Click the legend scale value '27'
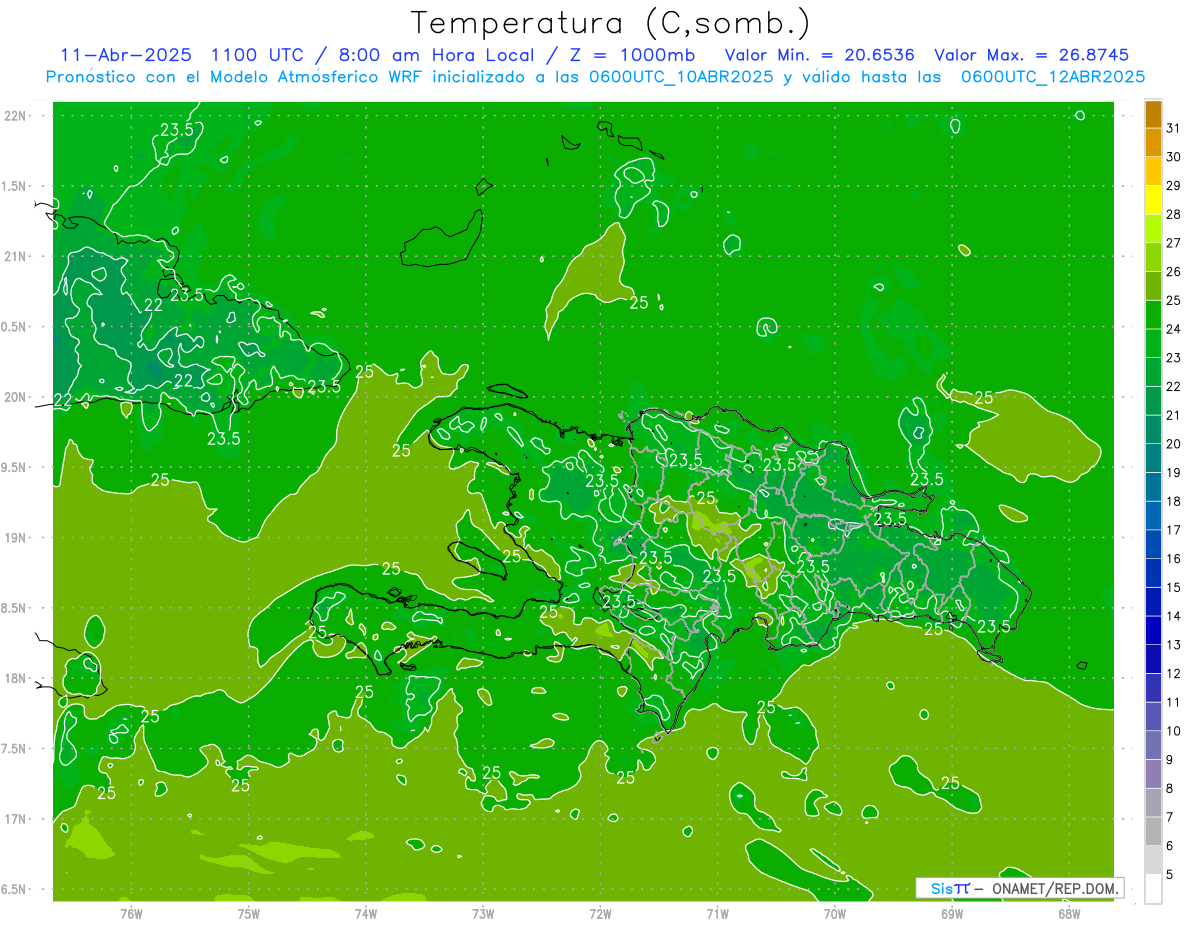1200x927 pixels. 1174,243
